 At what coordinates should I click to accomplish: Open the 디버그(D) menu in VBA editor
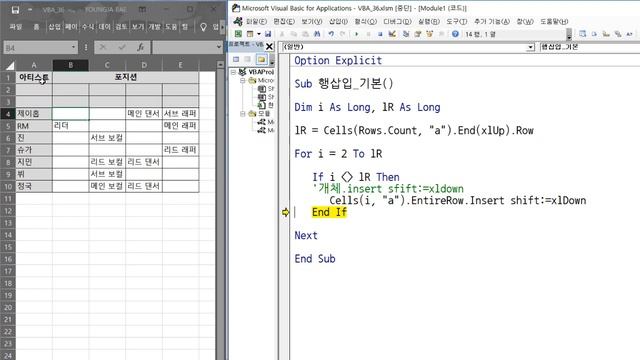click(397, 21)
